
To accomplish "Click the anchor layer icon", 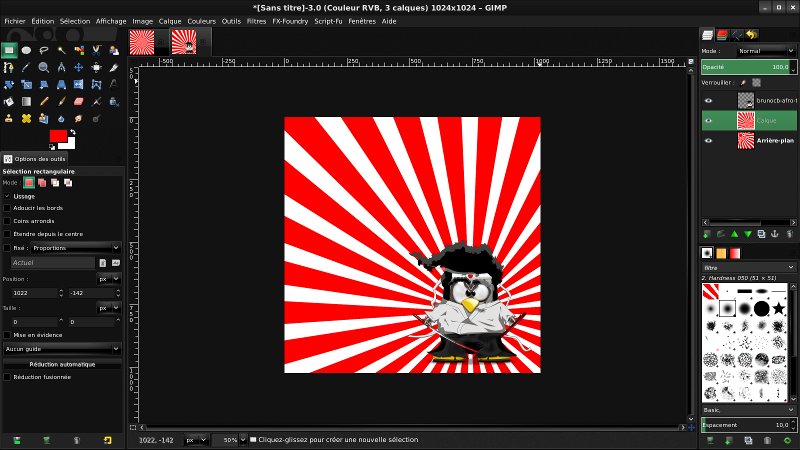I will coord(774,234).
